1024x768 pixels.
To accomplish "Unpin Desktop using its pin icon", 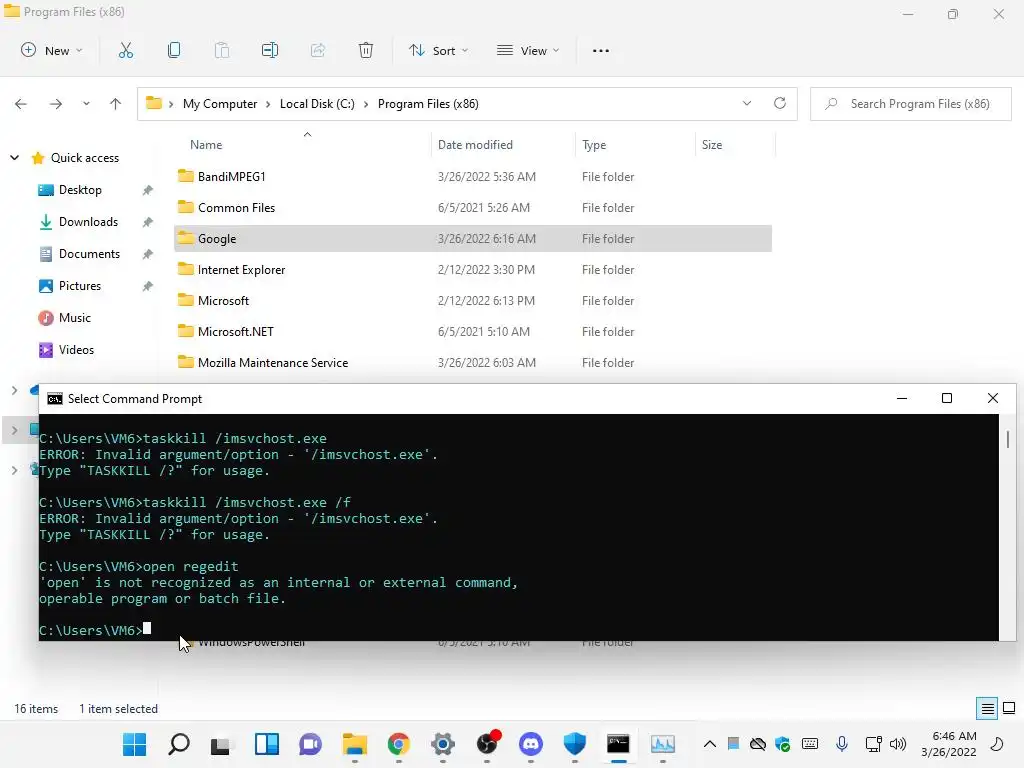I will coord(148,190).
